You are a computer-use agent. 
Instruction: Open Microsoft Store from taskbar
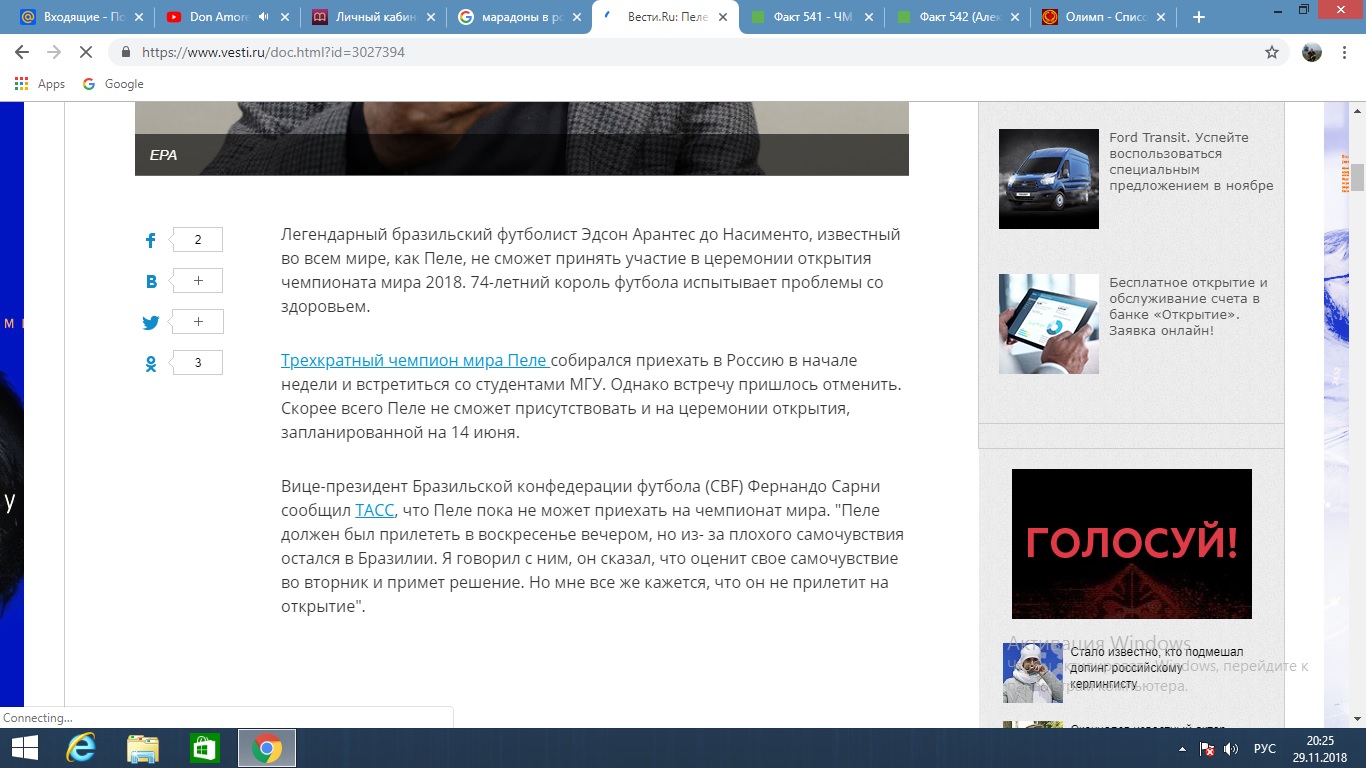pos(205,748)
